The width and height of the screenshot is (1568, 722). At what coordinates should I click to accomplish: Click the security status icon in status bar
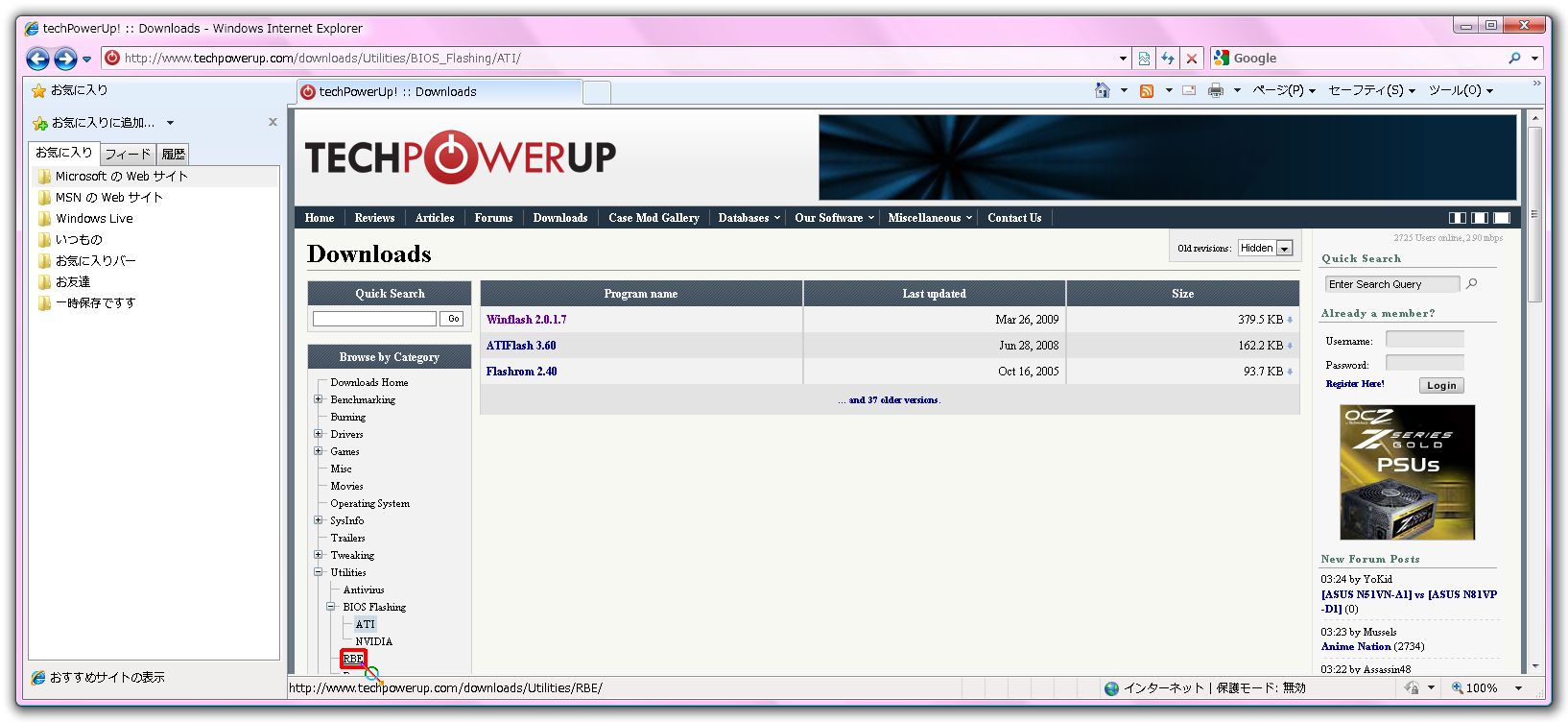[x=1412, y=687]
